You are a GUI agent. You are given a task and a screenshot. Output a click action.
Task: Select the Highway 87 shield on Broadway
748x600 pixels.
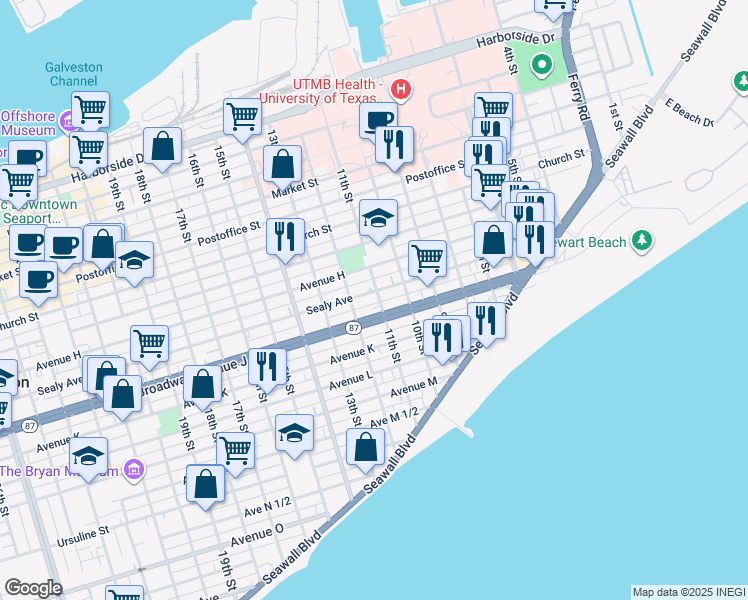click(353, 328)
